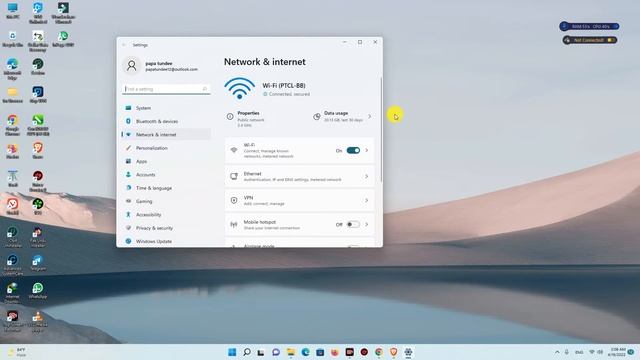Open Bluetooth & devices settings
This screenshot has width=640, height=360.
[x=166, y=121]
